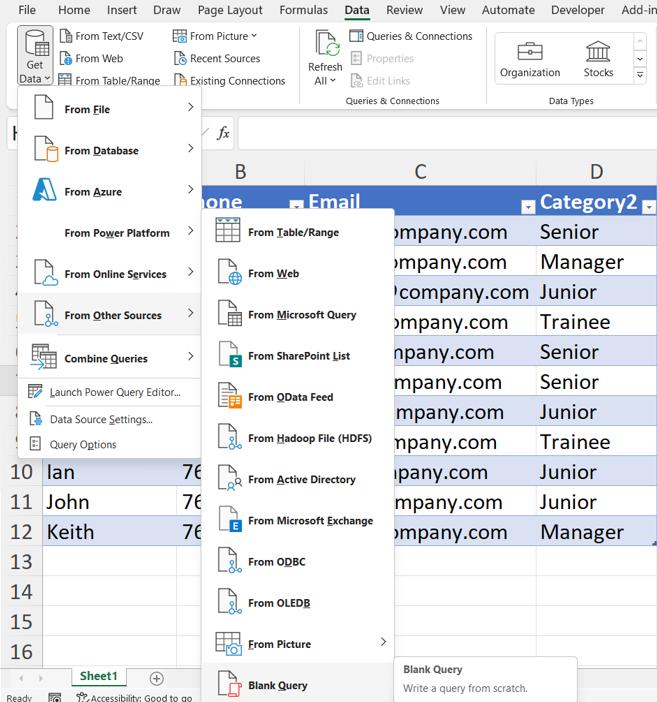
Task: Click the Refresh All icon
Action: (x=326, y=44)
